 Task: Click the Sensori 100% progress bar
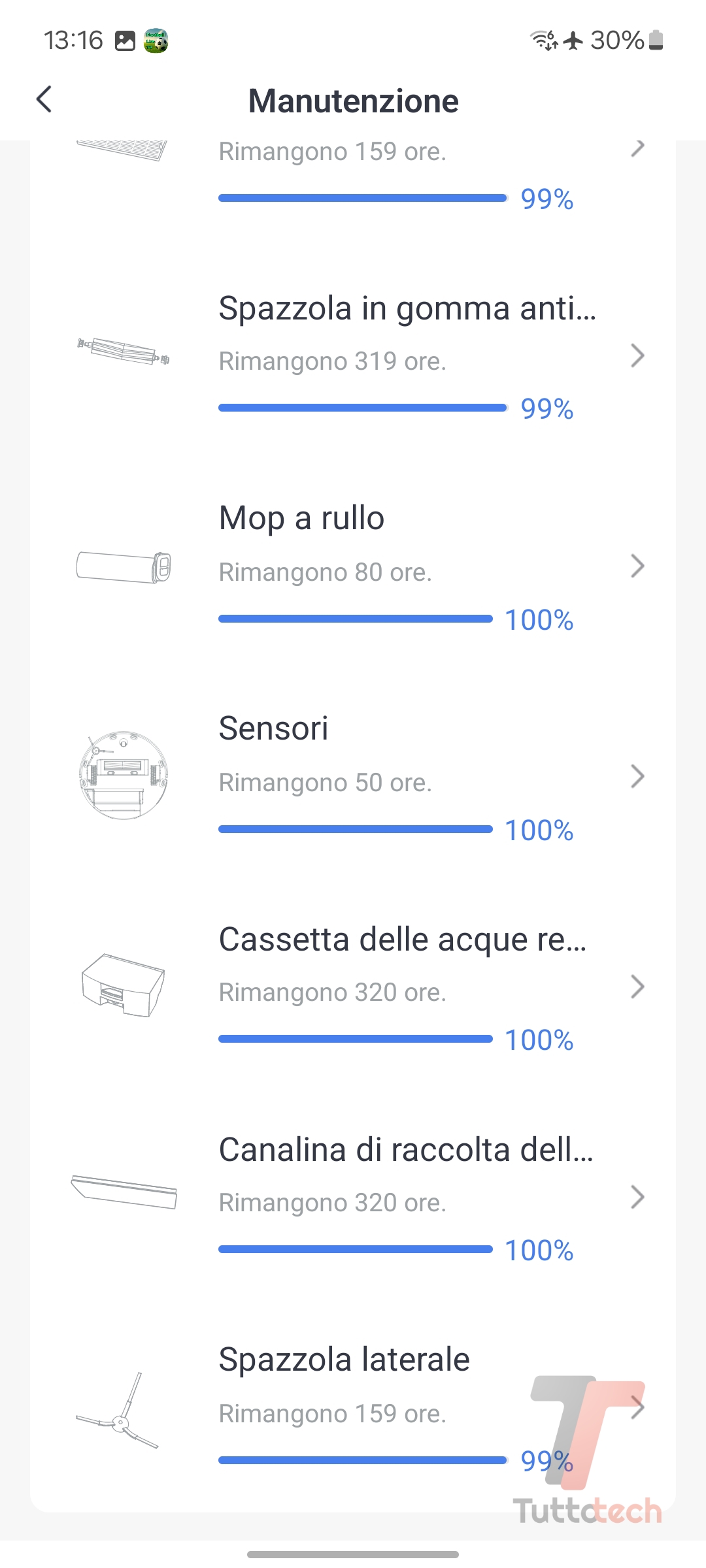click(356, 829)
